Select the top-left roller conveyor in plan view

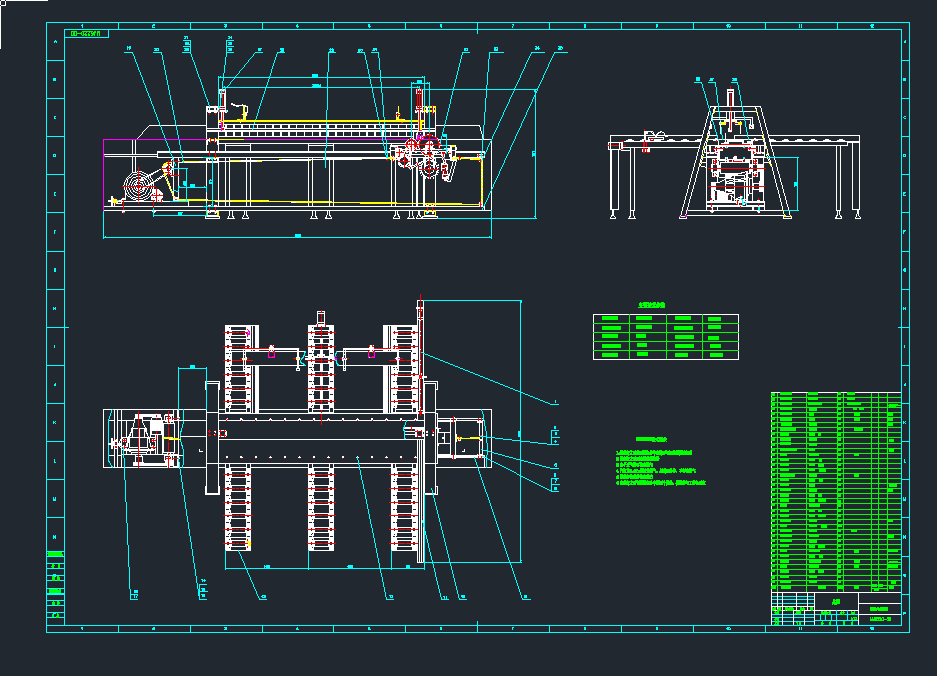(239, 369)
